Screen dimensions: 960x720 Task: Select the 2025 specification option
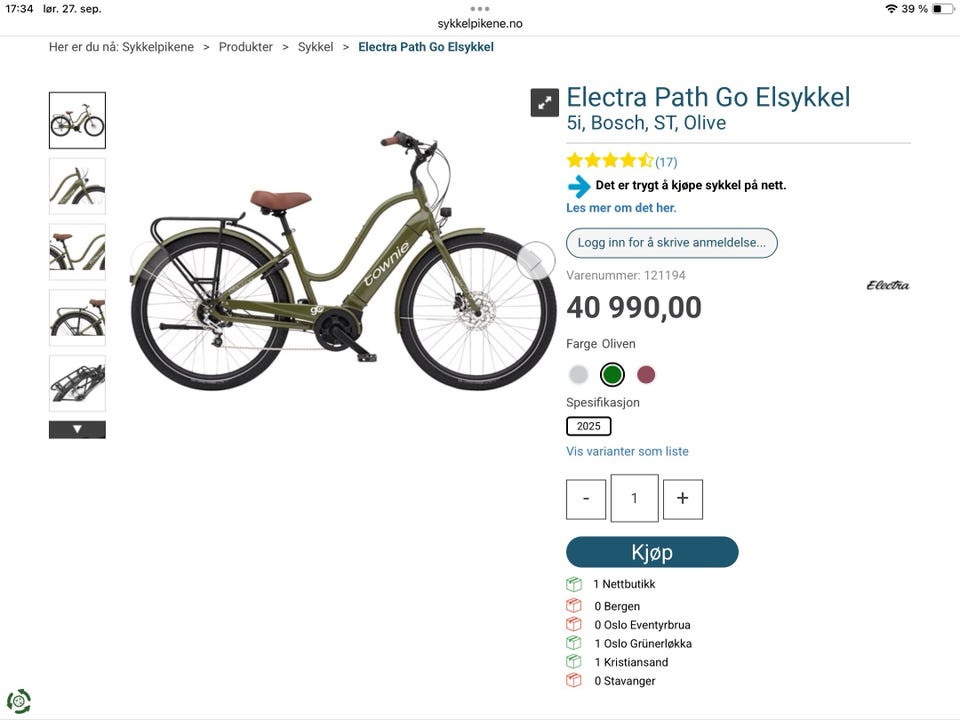(588, 426)
